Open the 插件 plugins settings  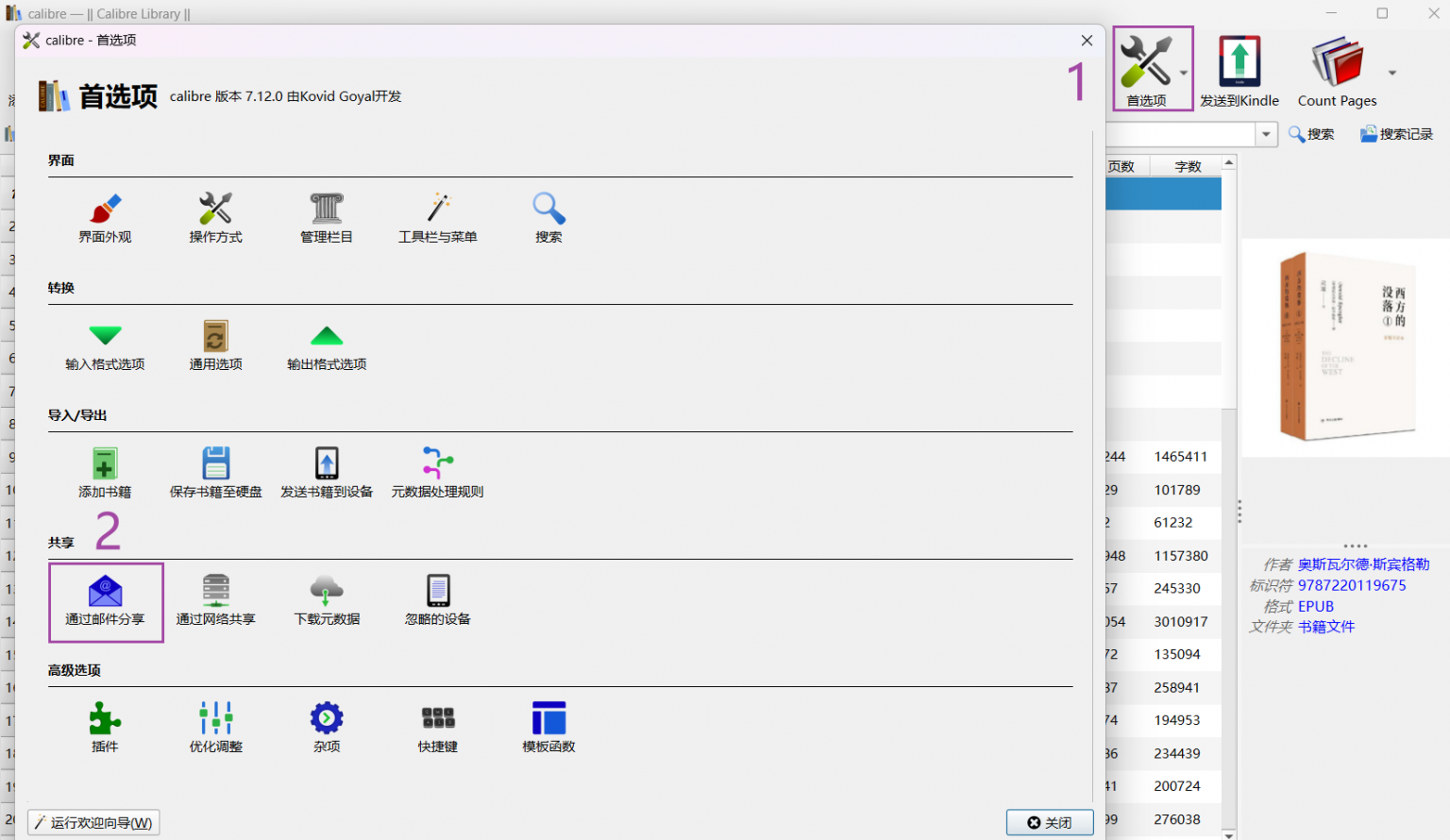coord(105,728)
